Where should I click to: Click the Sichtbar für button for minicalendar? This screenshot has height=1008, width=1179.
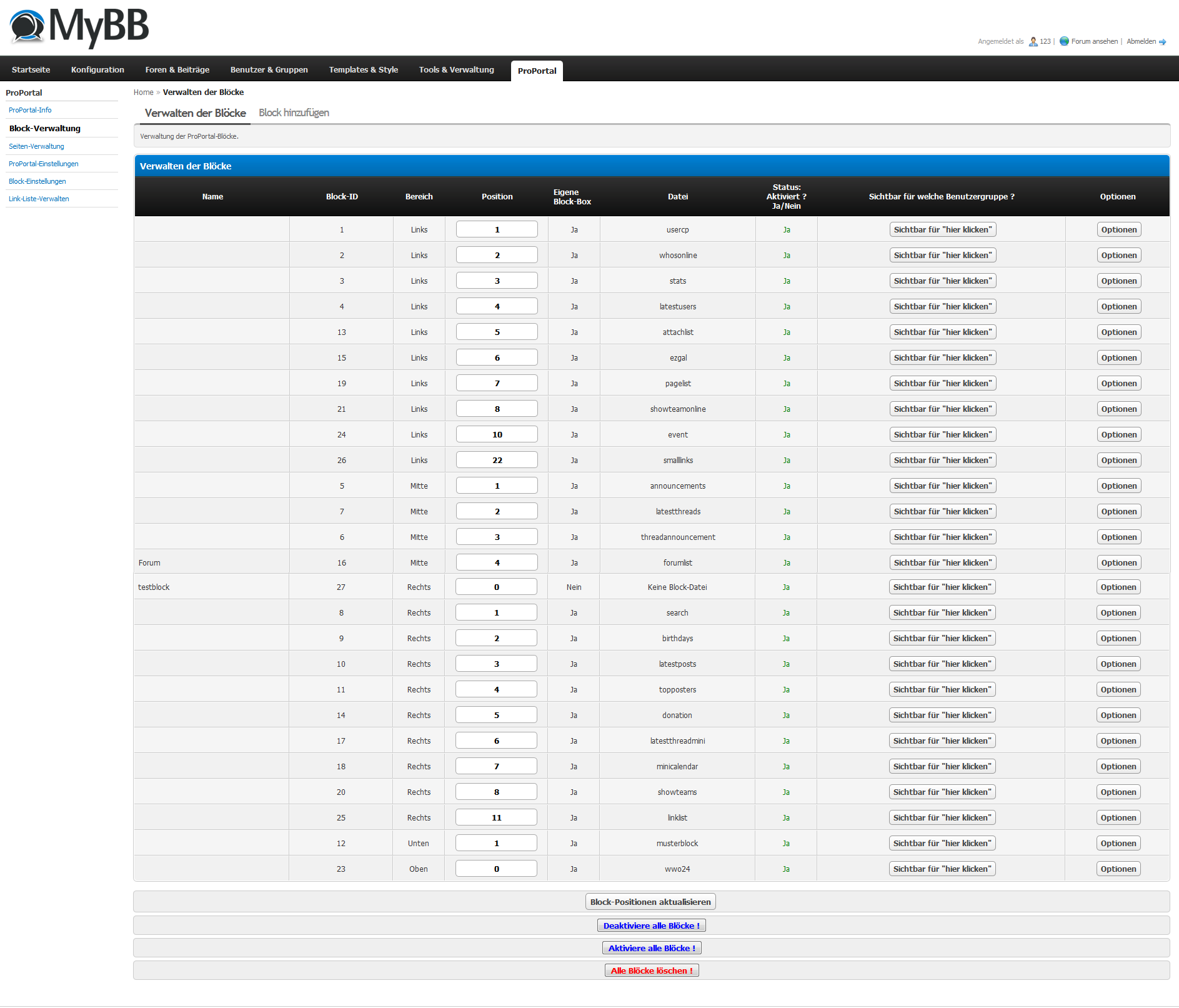(x=942, y=766)
